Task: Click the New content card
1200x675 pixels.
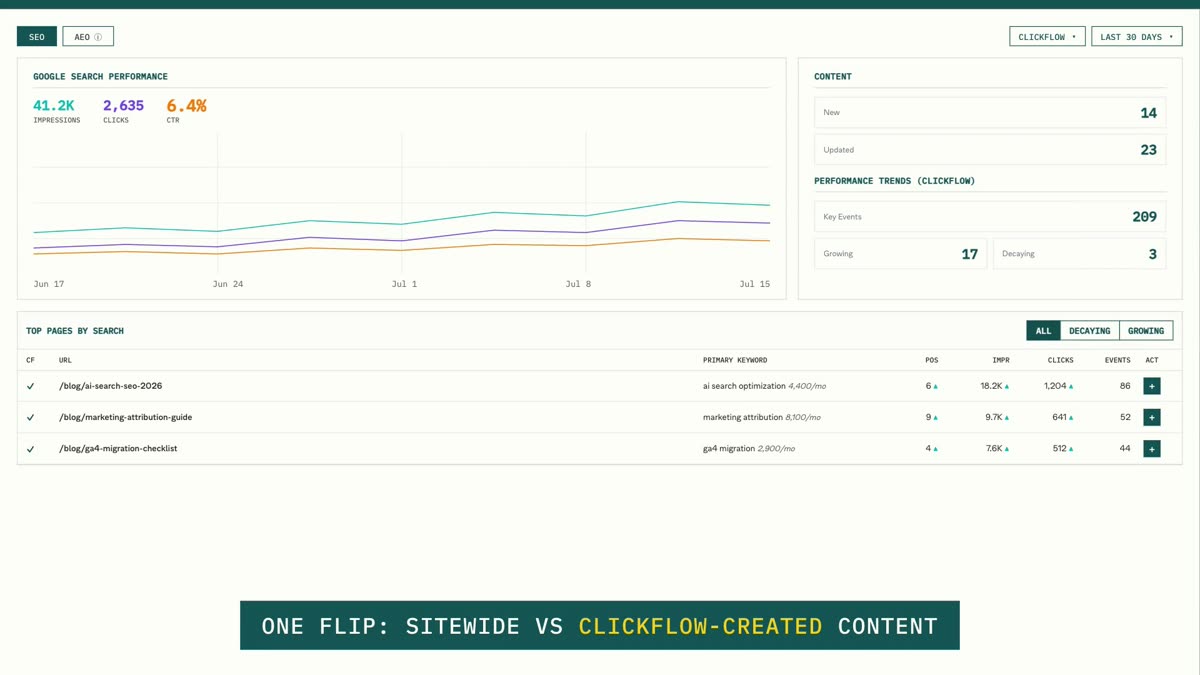Action: [990, 113]
